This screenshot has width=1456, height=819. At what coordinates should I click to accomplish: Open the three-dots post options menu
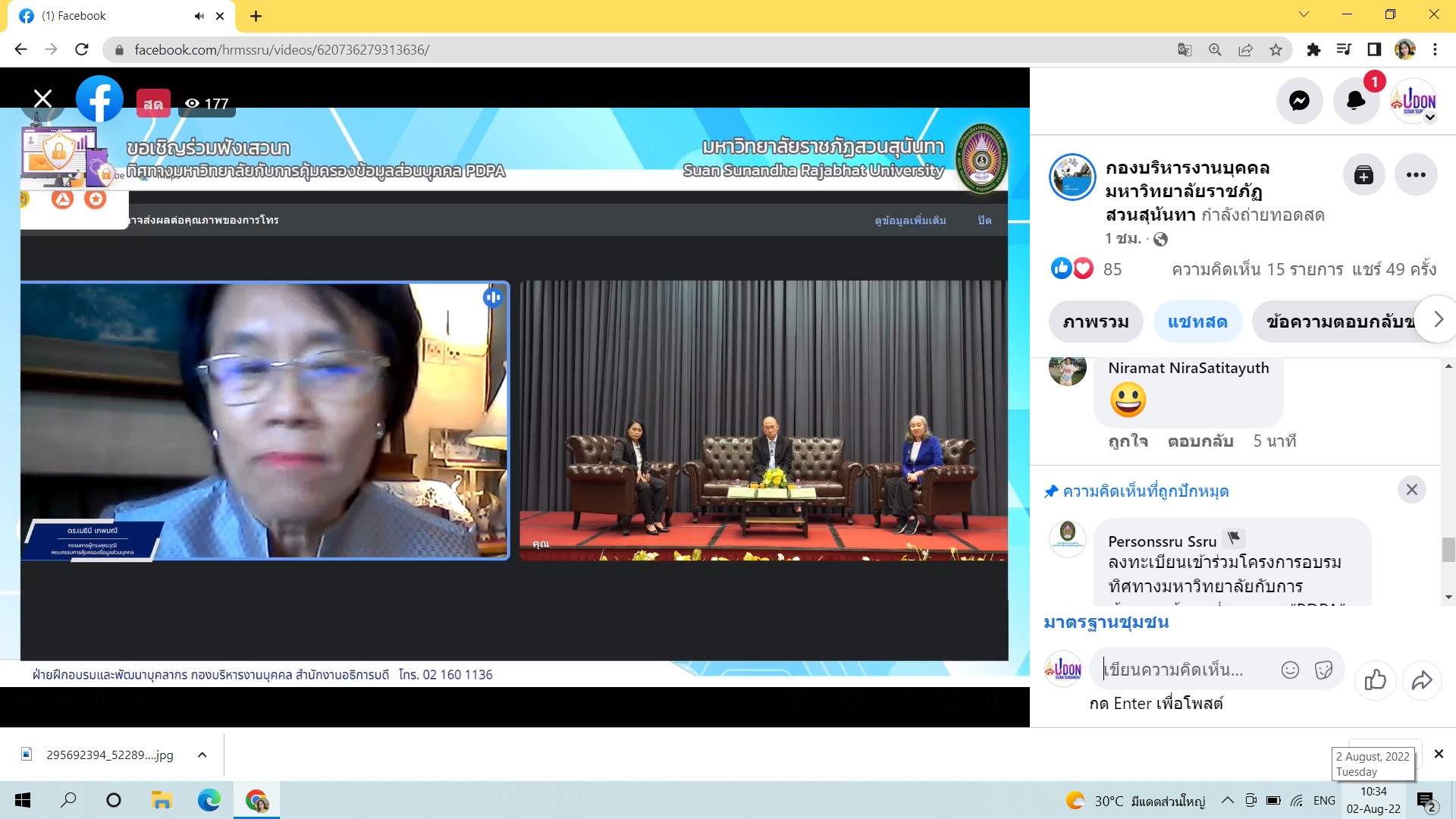pos(1415,175)
